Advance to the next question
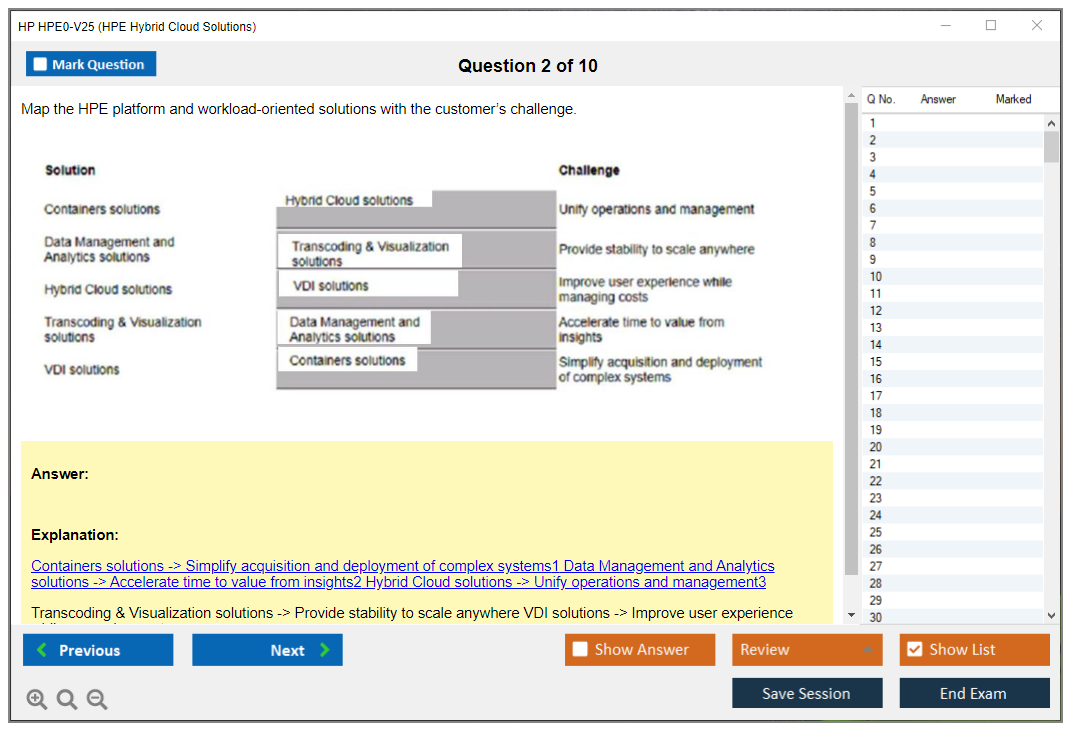1075x735 pixels. [x=267, y=650]
